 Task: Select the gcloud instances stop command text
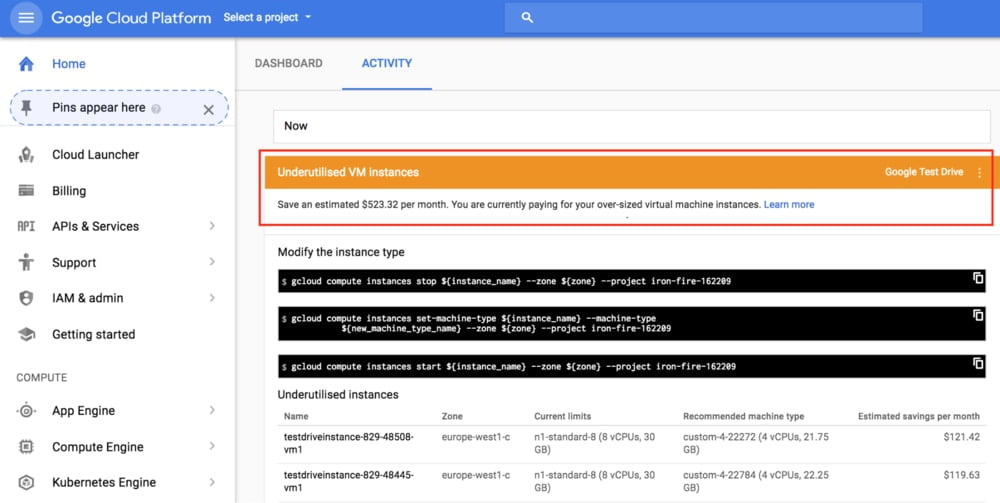click(511, 281)
